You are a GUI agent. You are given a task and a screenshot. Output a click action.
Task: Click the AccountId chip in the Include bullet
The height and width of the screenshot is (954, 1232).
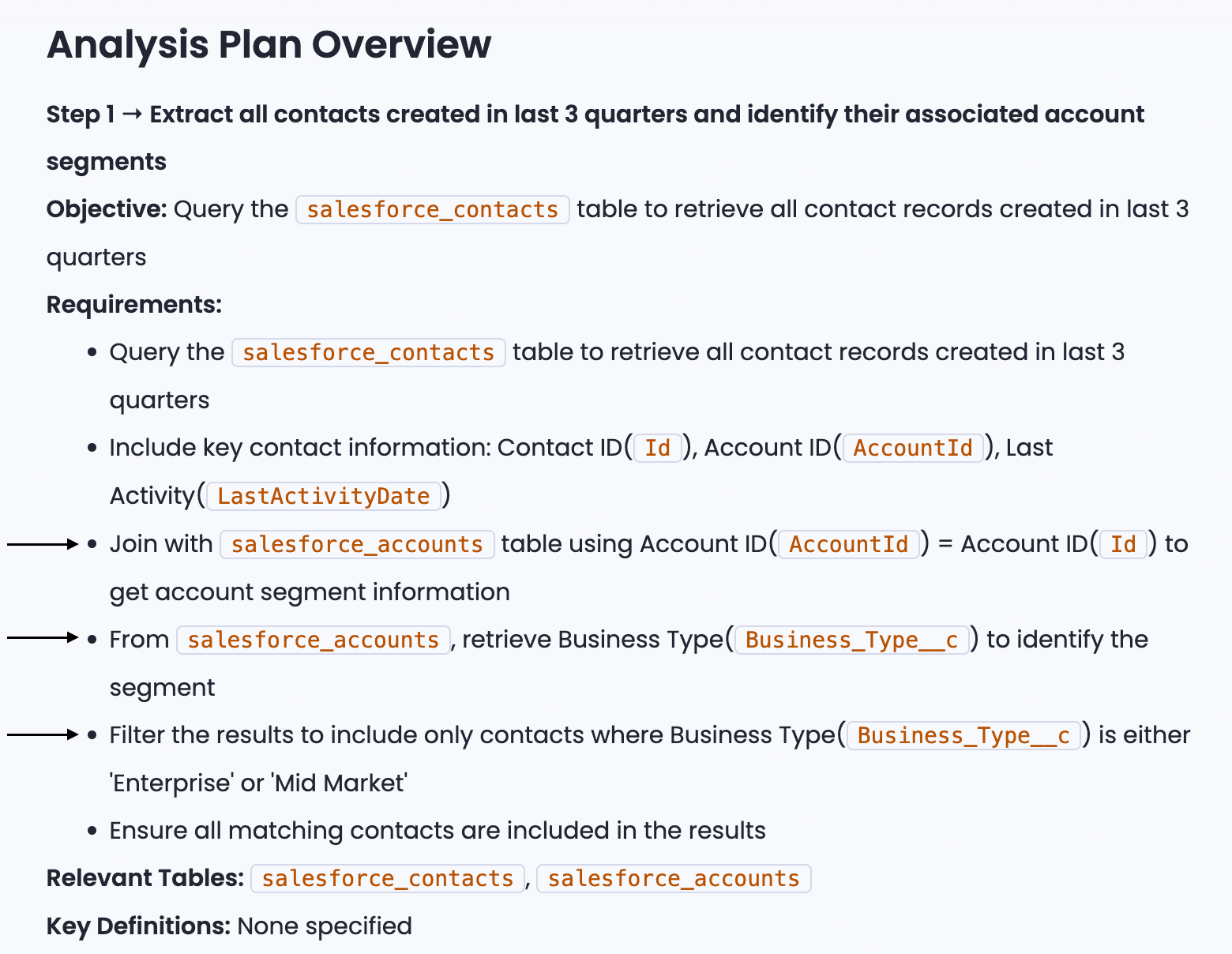click(912, 449)
